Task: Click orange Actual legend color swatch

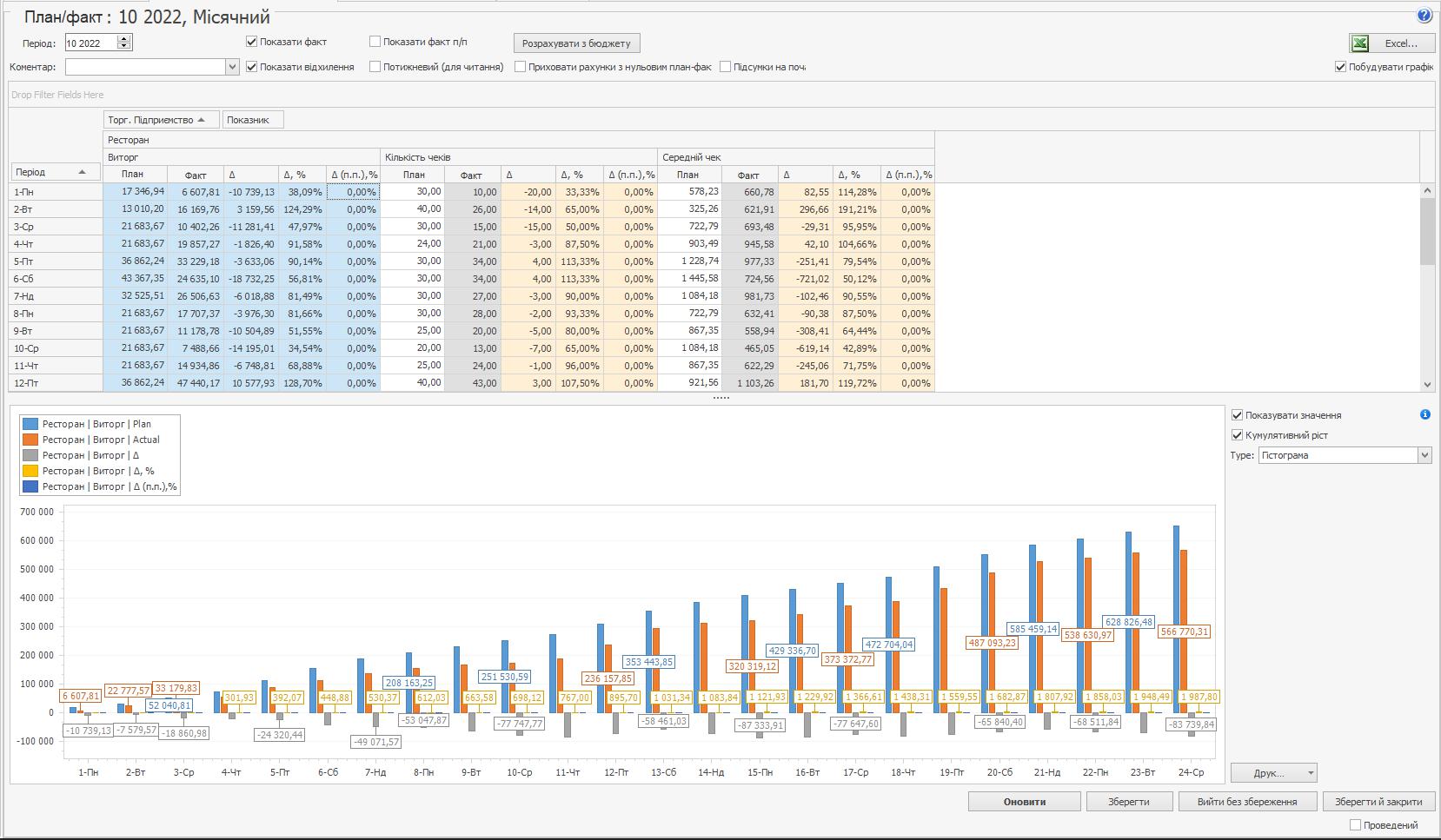Action: (31, 440)
